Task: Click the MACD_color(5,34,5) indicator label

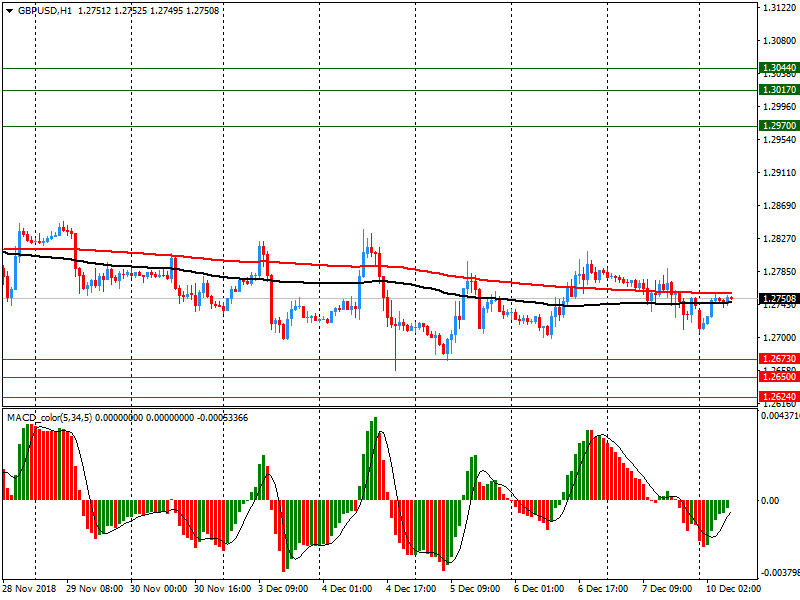Action: click(49, 416)
